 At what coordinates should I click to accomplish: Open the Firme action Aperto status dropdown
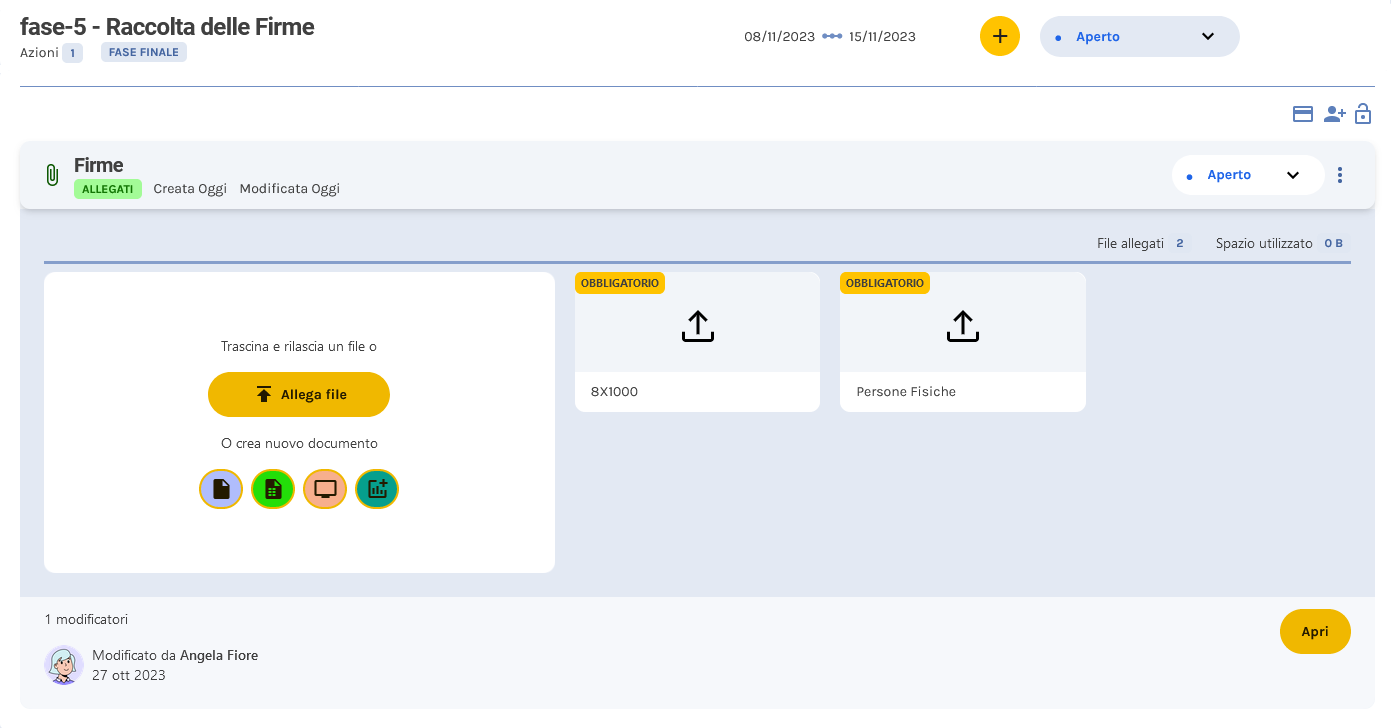(x=1247, y=175)
